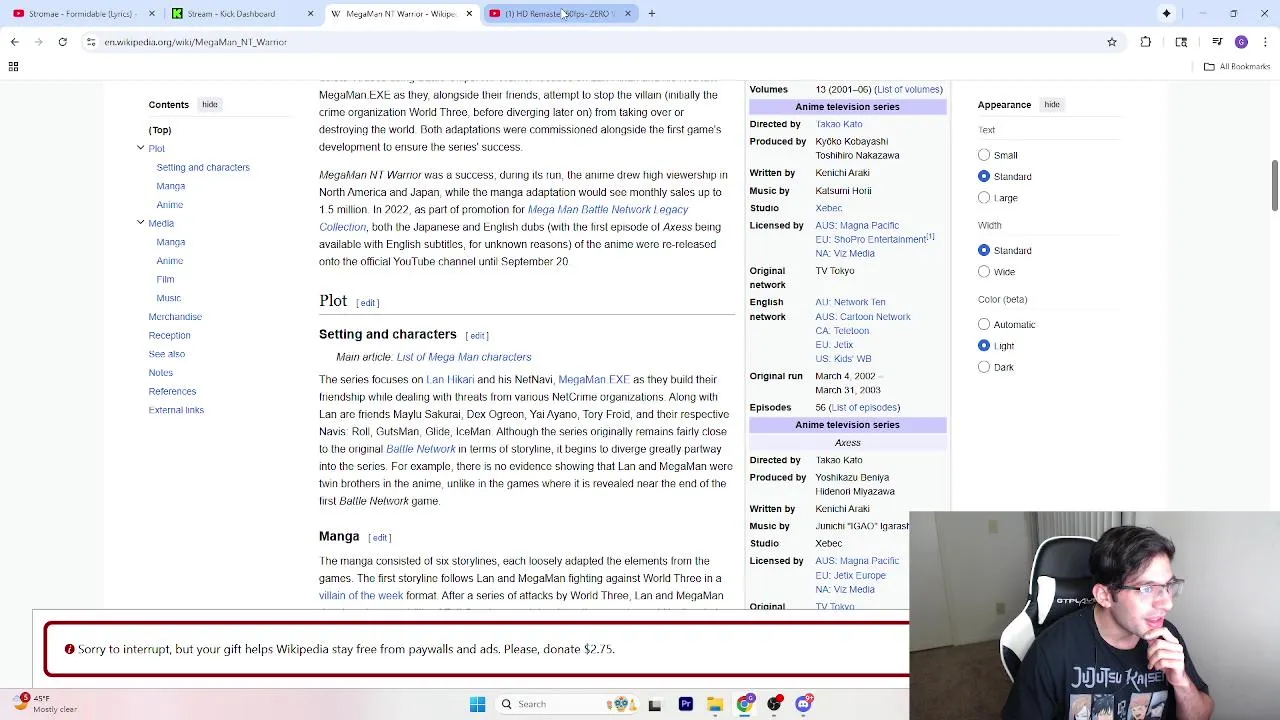Go to Merchandise in Contents
This screenshot has width=1280, height=720.
click(175, 317)
